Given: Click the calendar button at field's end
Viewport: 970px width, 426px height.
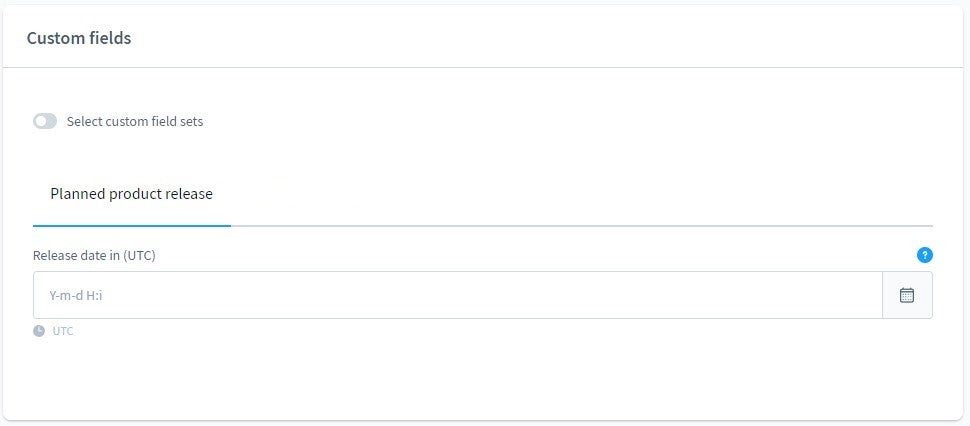Looking at the screenshot, I should 908,295.
